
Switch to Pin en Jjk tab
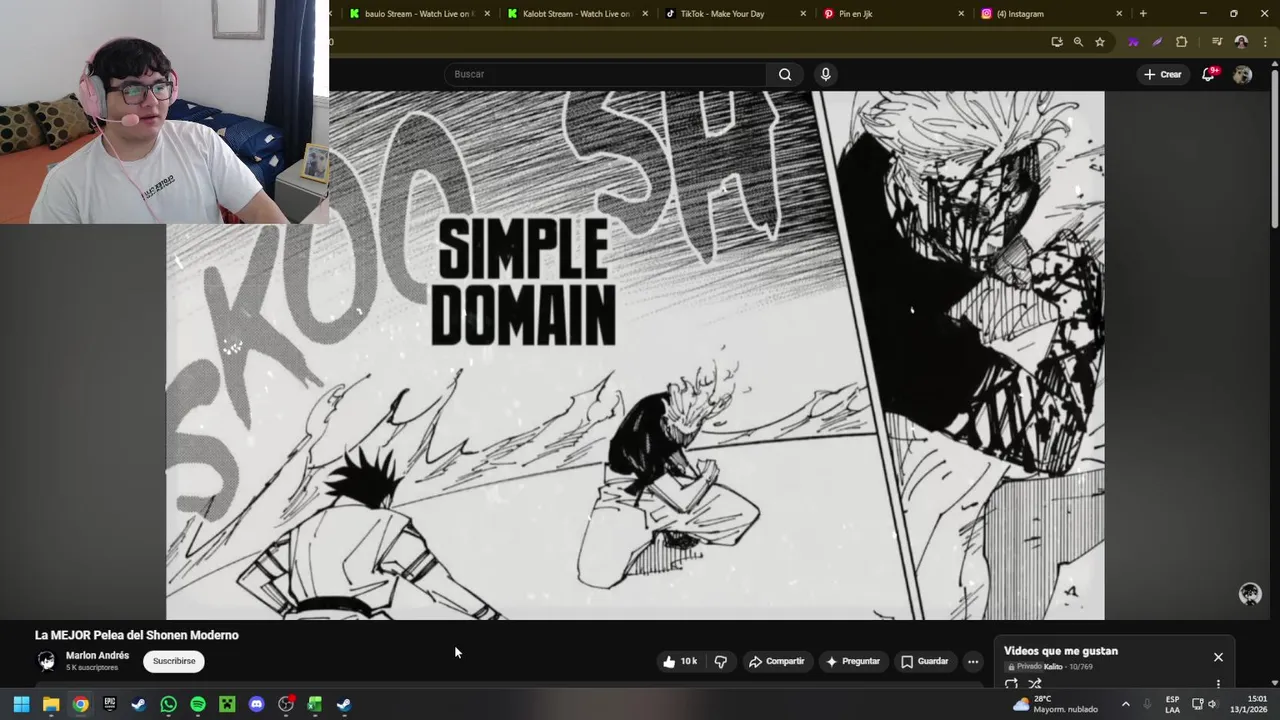click(x=892, y=14)
